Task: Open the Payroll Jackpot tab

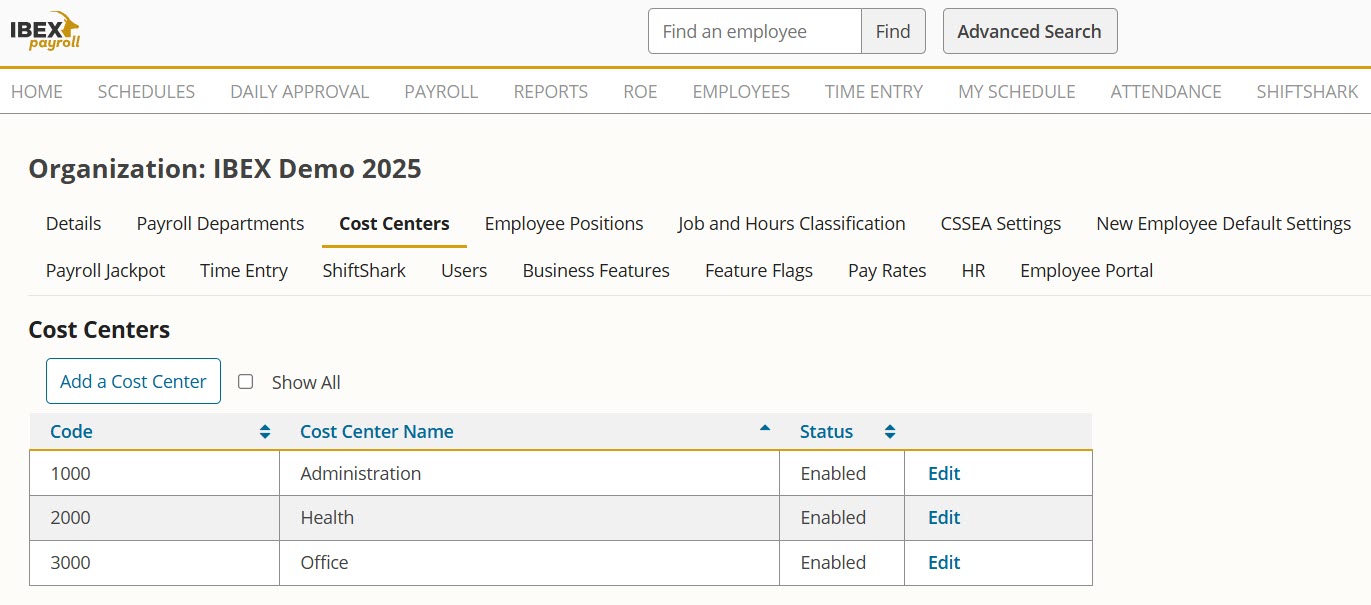Action: (x=106, y=271)
